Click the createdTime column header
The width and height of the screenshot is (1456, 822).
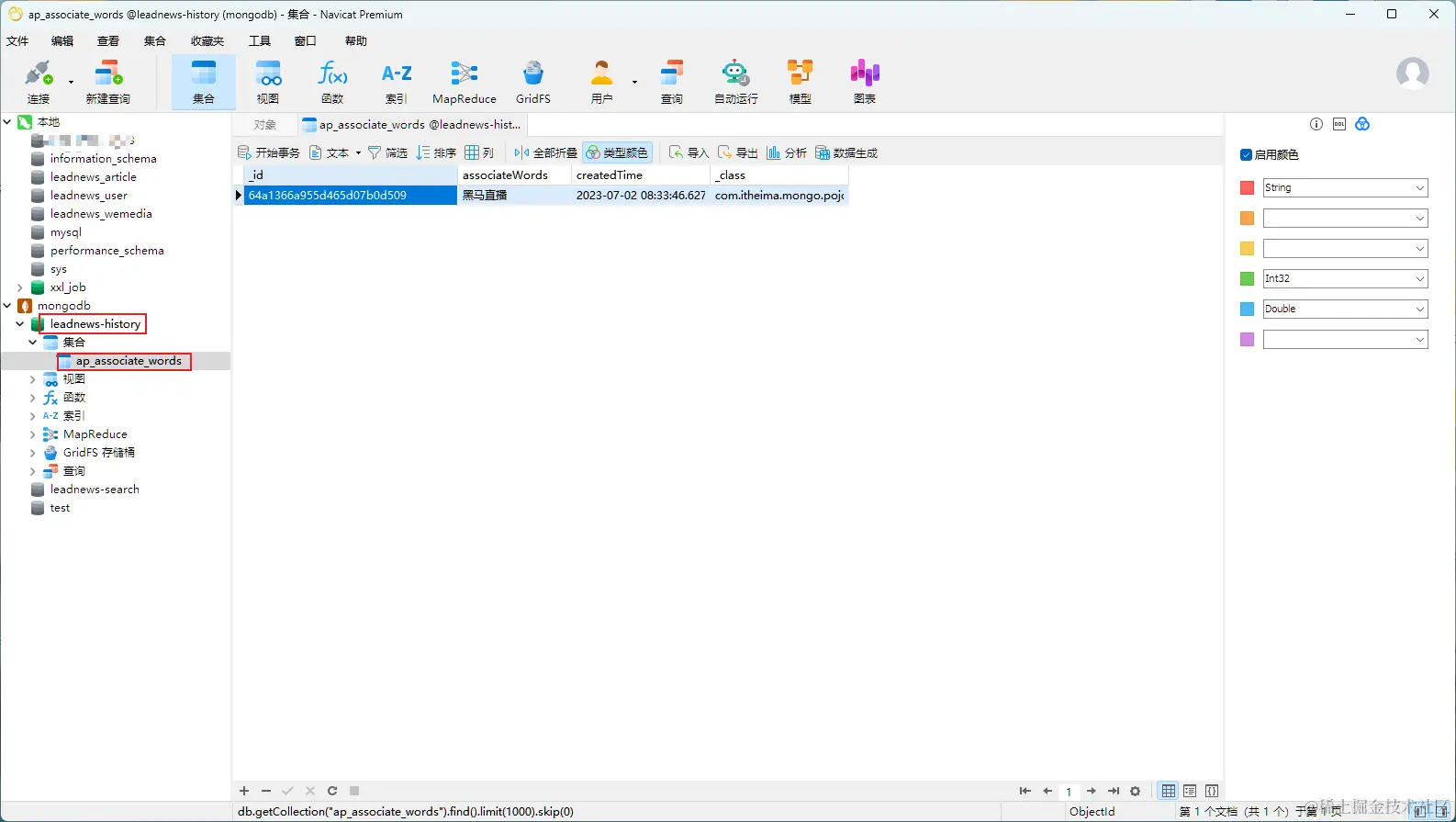pos(641,175)
